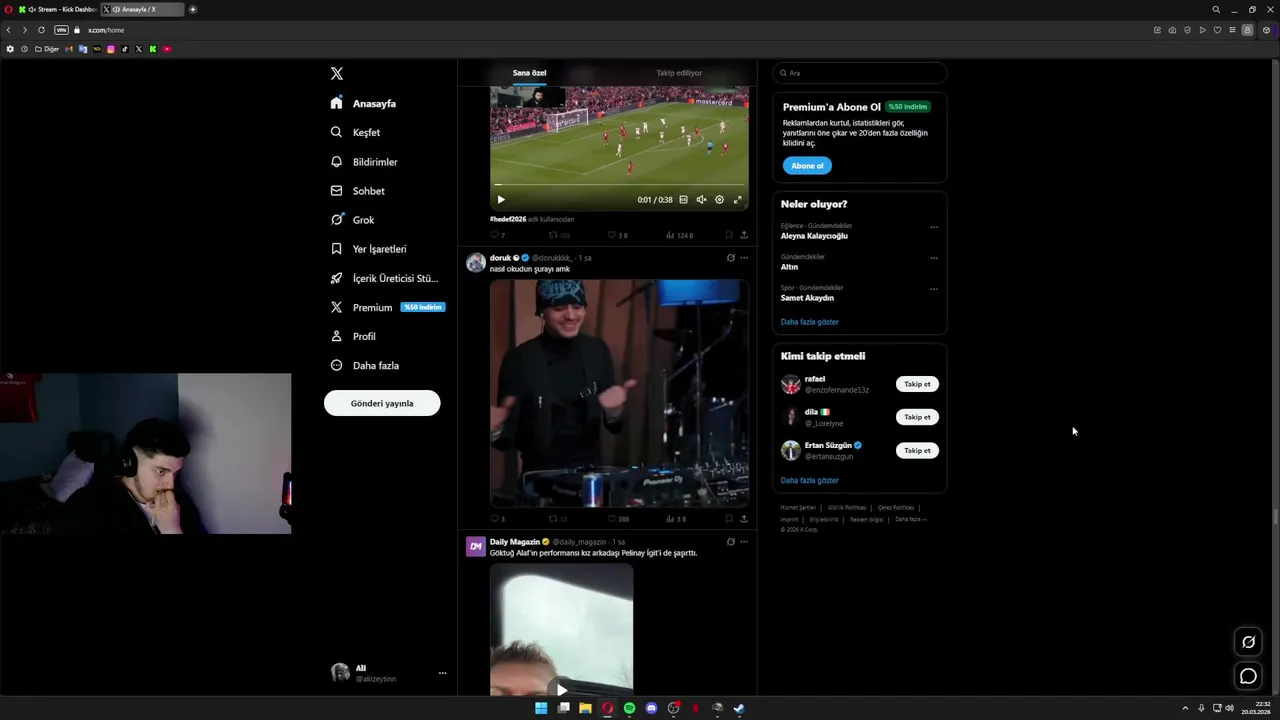
Task: Go to Anasayfa in X sidebar
Action: click(x=363, y=103)
